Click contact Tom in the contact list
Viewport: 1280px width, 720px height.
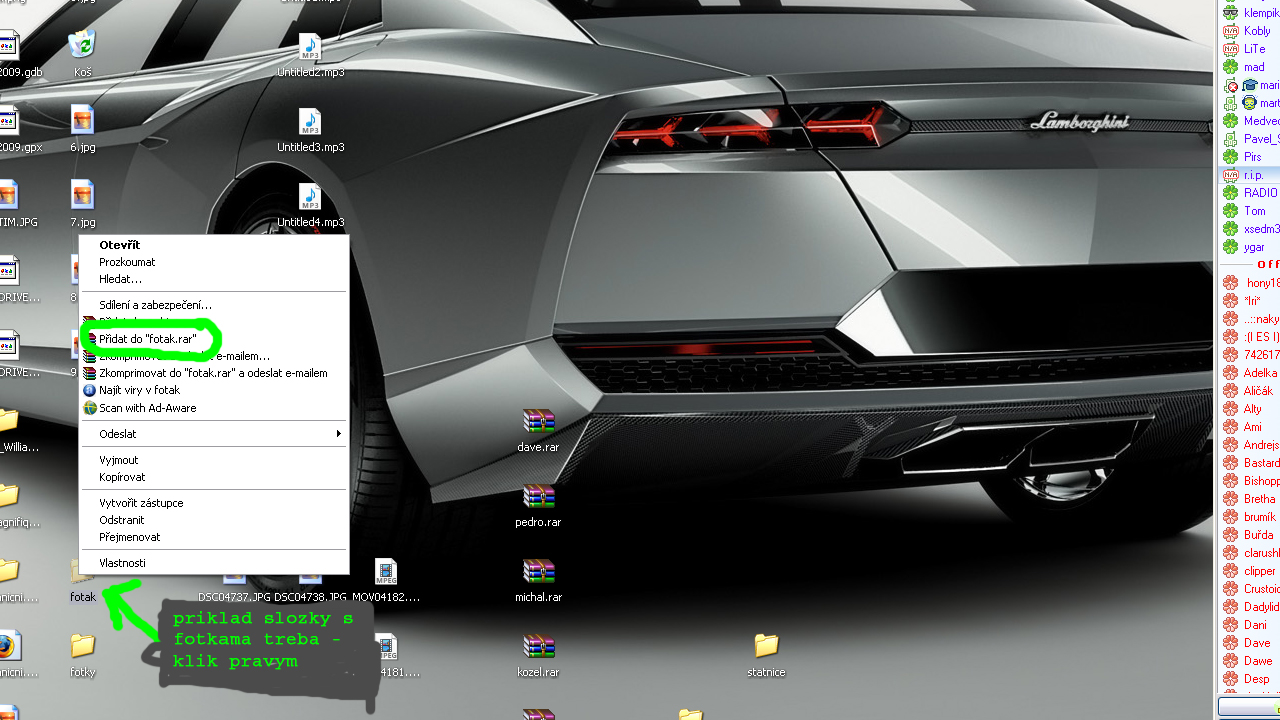point(1254,211)
